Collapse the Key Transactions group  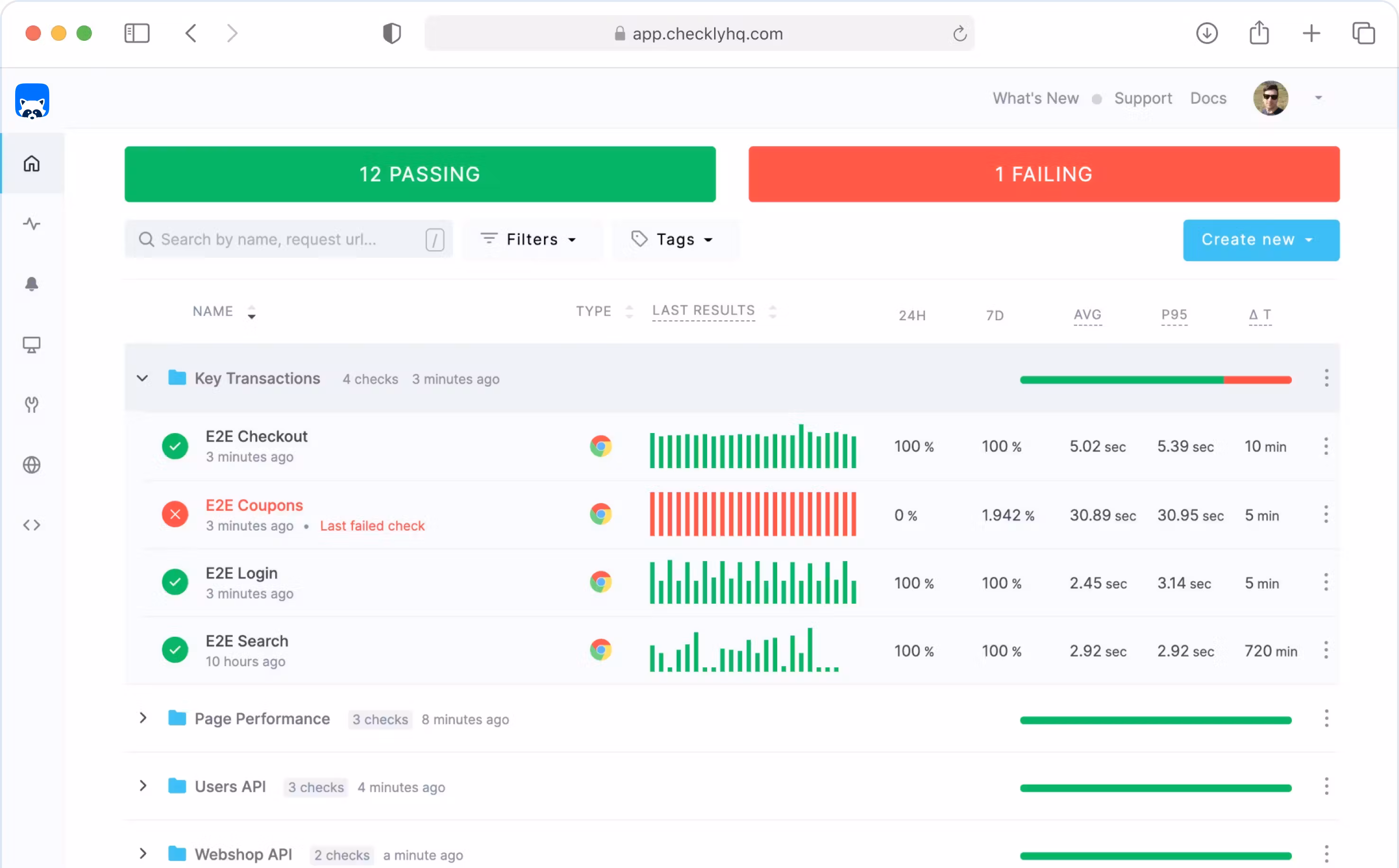[142, 378]
